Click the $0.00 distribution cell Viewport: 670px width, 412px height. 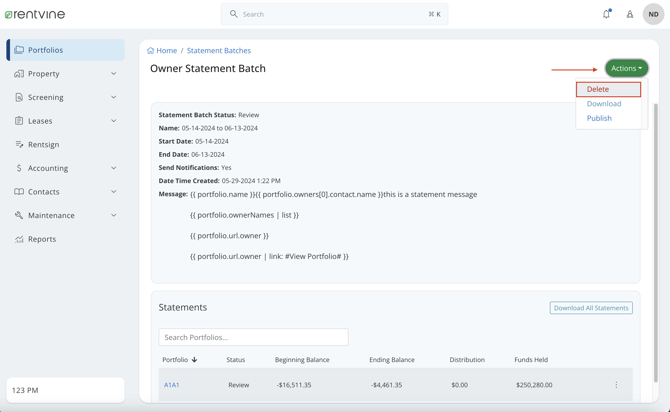[459, 385]
